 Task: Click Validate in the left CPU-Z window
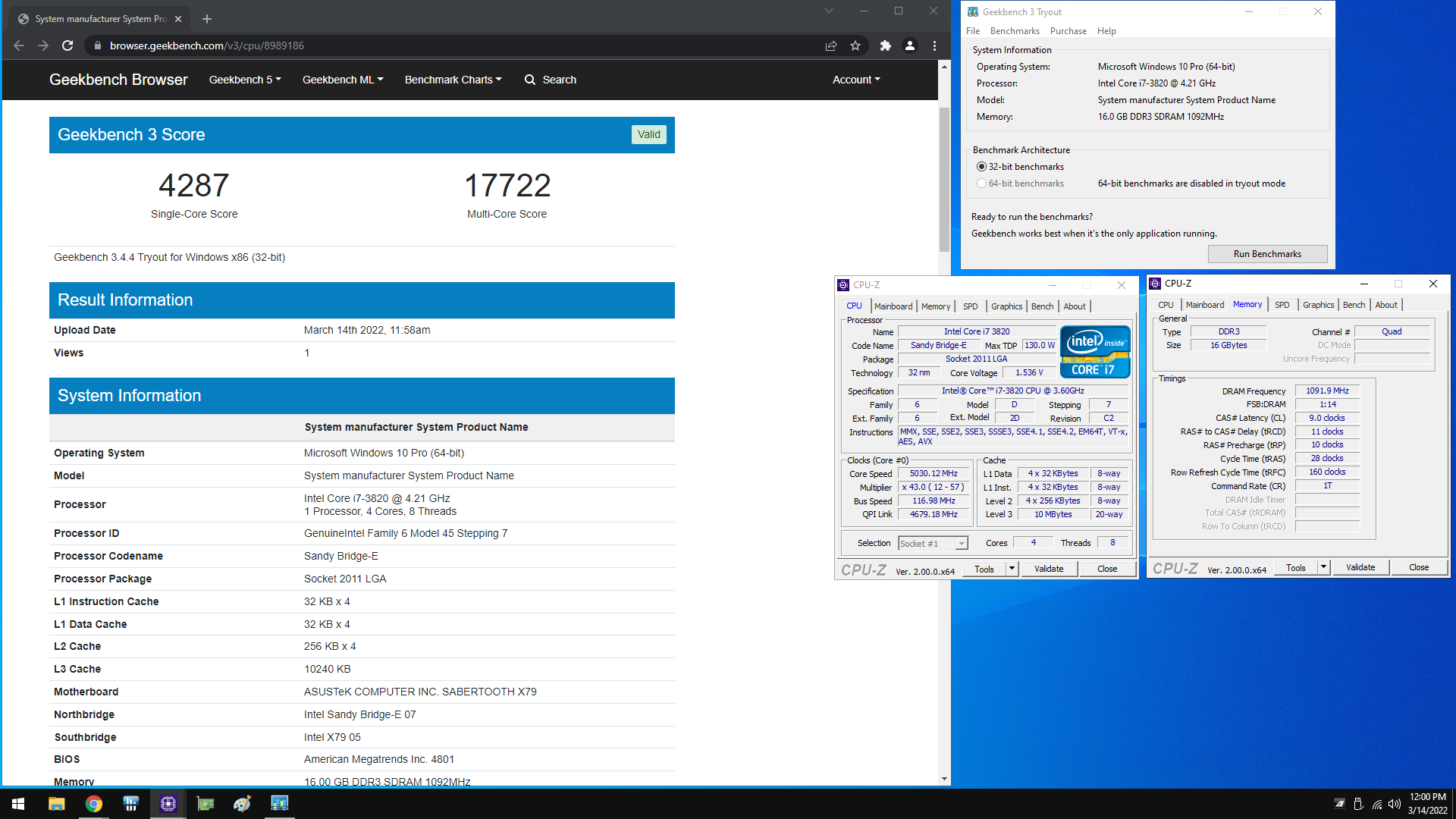pos(1049,569)
